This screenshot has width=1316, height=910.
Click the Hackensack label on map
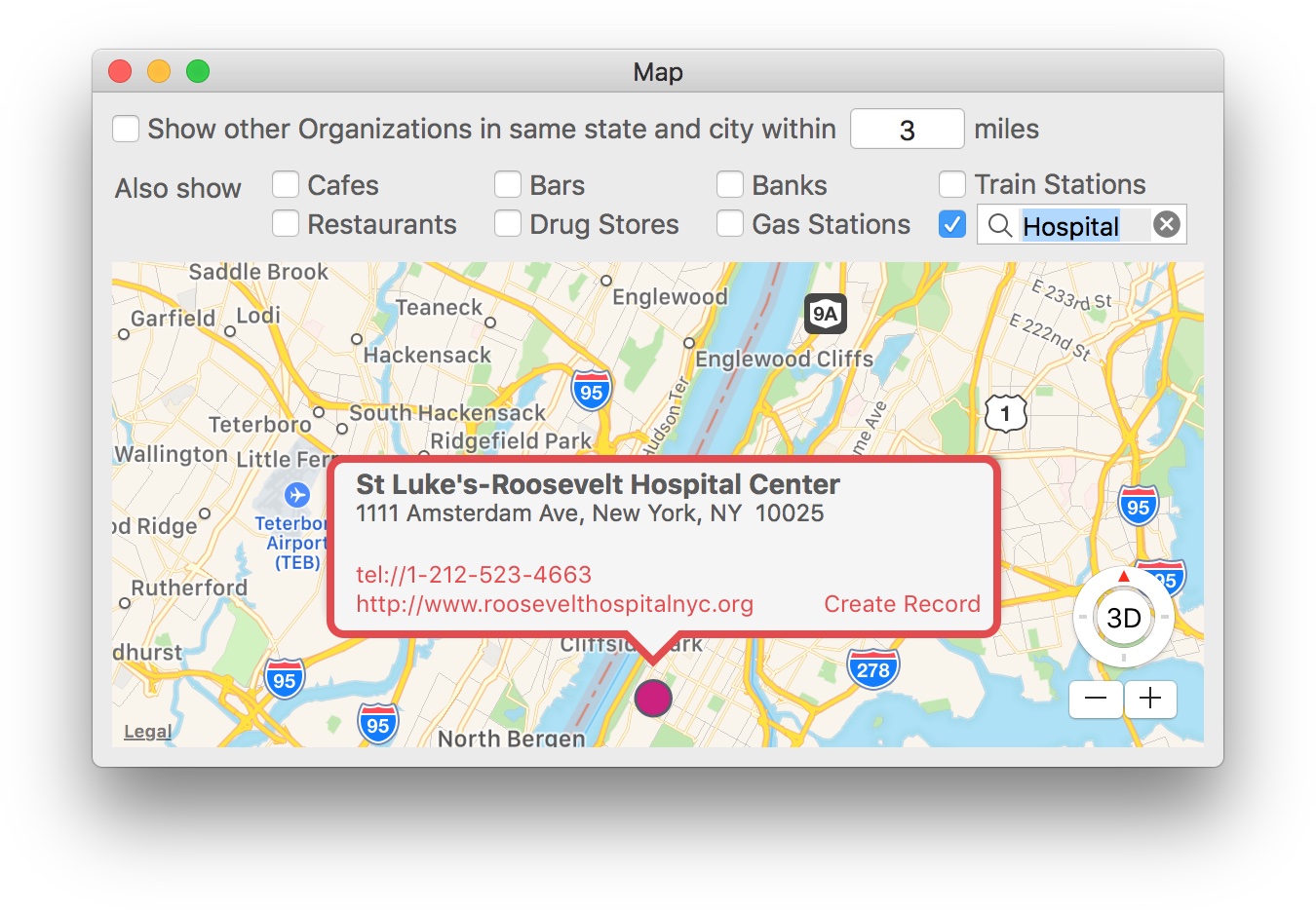[427, 355]
